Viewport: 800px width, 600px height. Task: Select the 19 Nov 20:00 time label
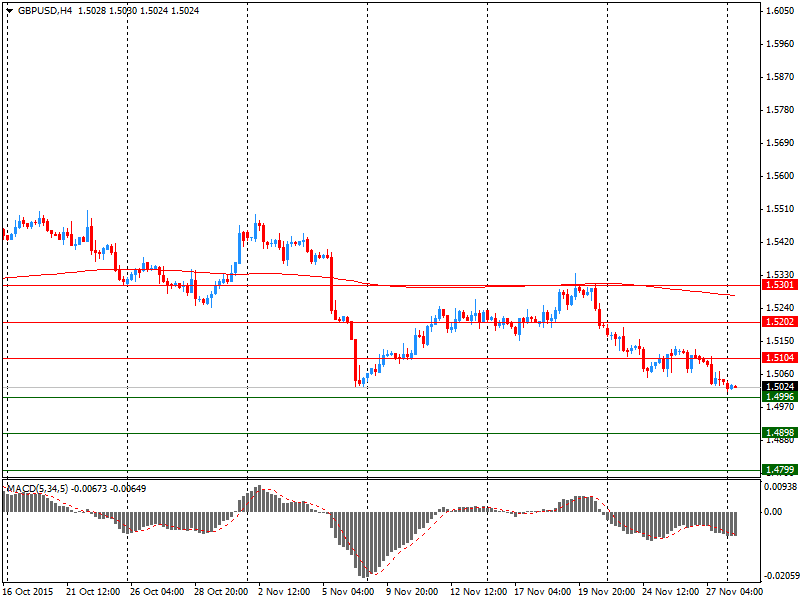pyautogui.click(x=607, y=592)
